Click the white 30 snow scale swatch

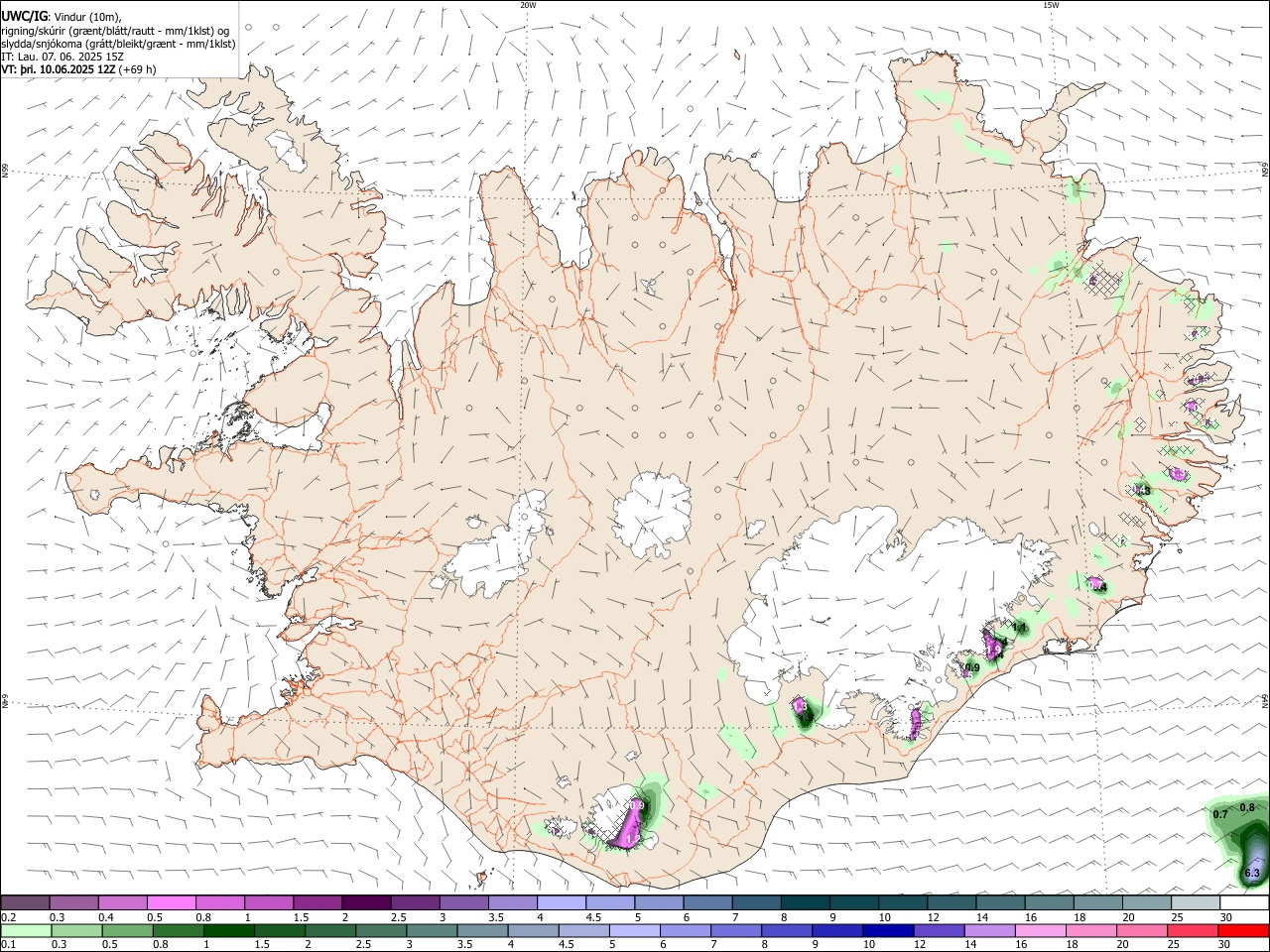coord(1243,902)
